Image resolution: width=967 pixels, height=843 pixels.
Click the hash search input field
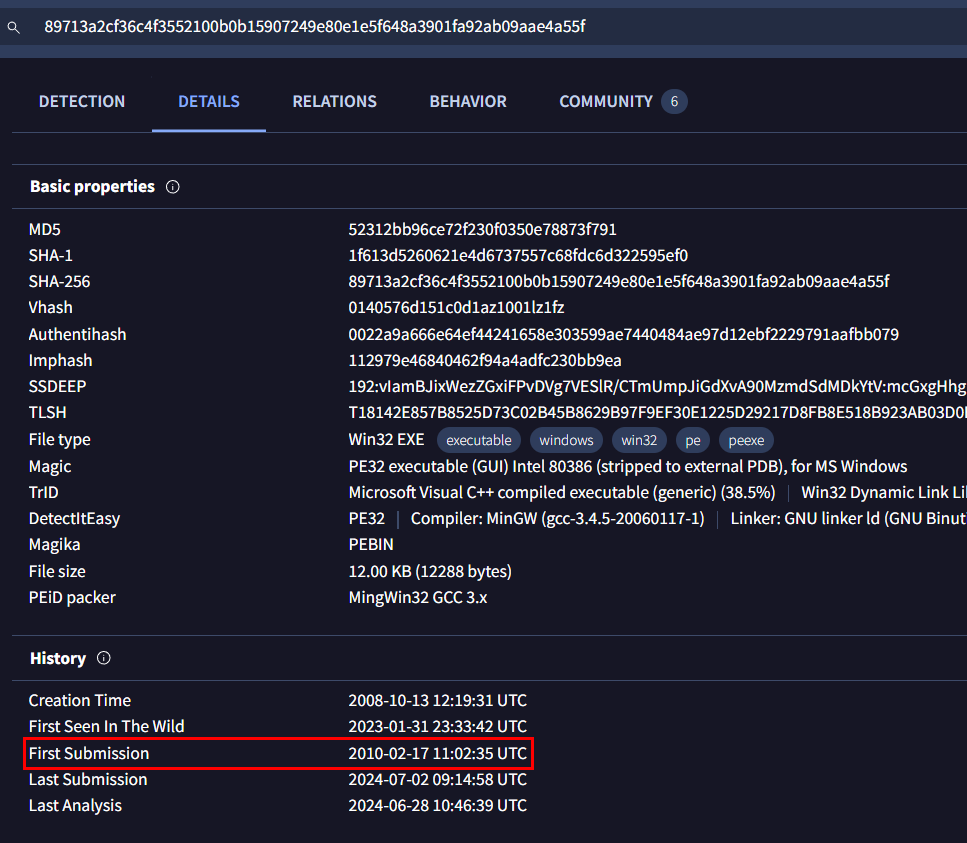pyautogui.click(x=493, y=27)
